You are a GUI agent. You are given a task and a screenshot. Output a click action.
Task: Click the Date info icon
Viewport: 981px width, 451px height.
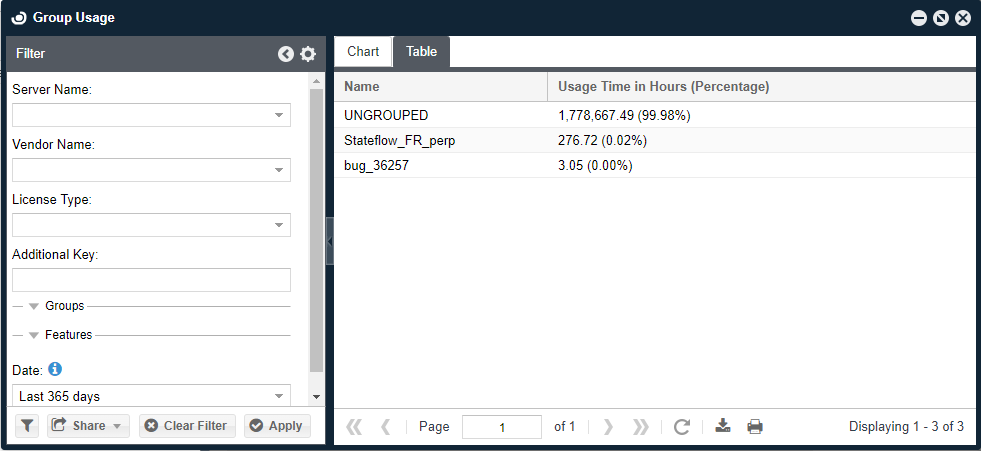pyautogui.click(x=55, y=369)
